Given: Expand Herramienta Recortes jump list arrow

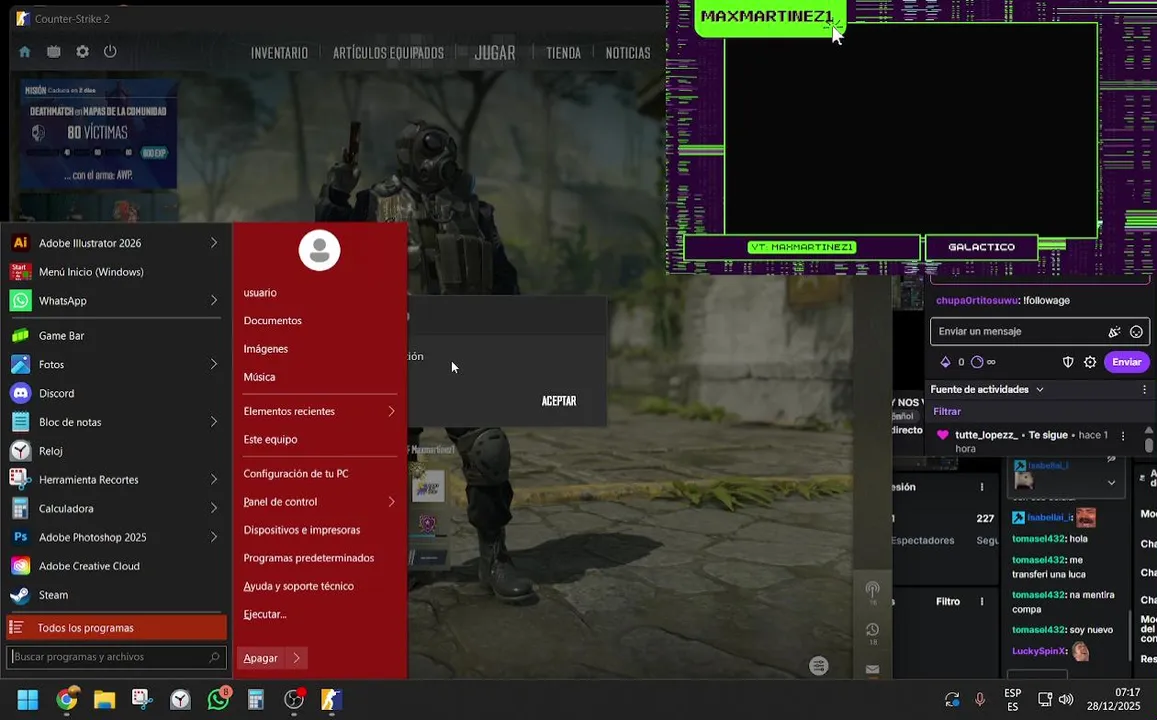Looking at the screenshot, I should 213,480.
